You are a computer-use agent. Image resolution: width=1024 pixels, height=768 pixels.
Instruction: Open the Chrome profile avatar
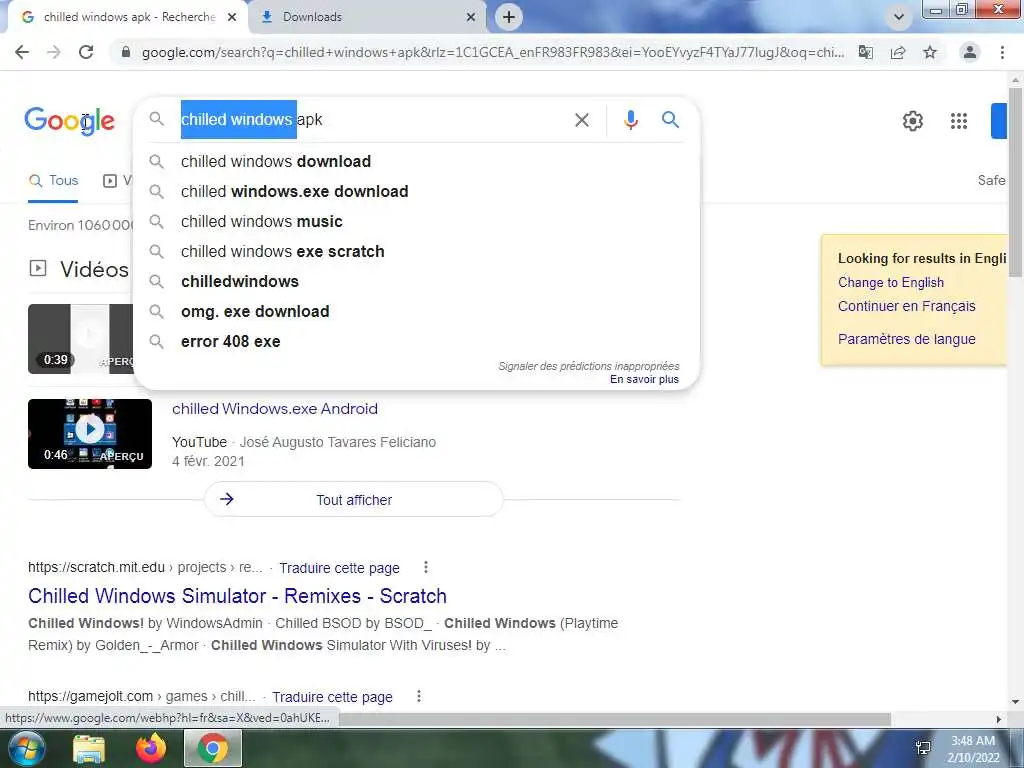pyautogui.click(x=970, y=52)
